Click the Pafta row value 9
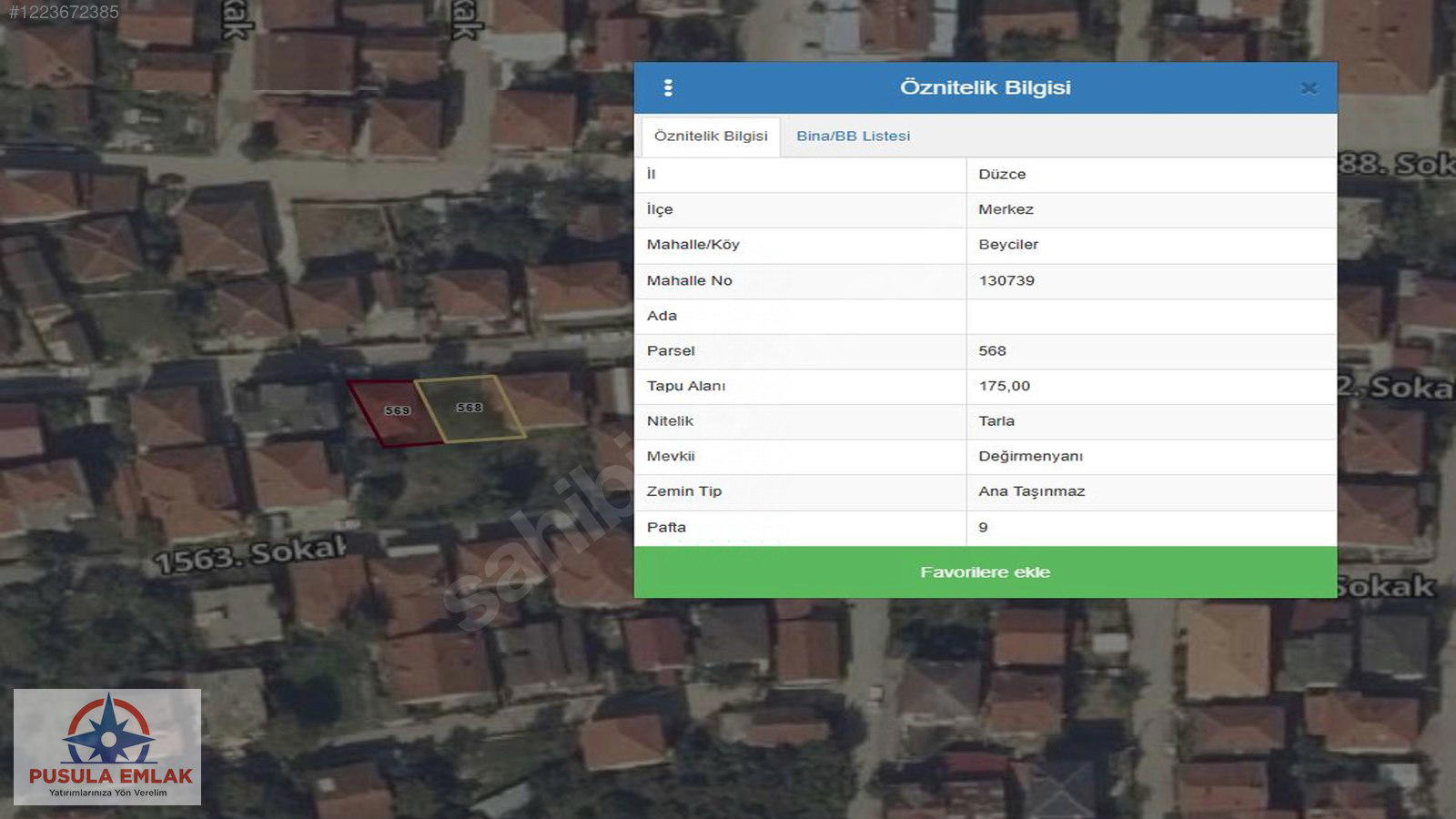The height and width of the screenshot is (819, 1456). click(x=983, y=527)
